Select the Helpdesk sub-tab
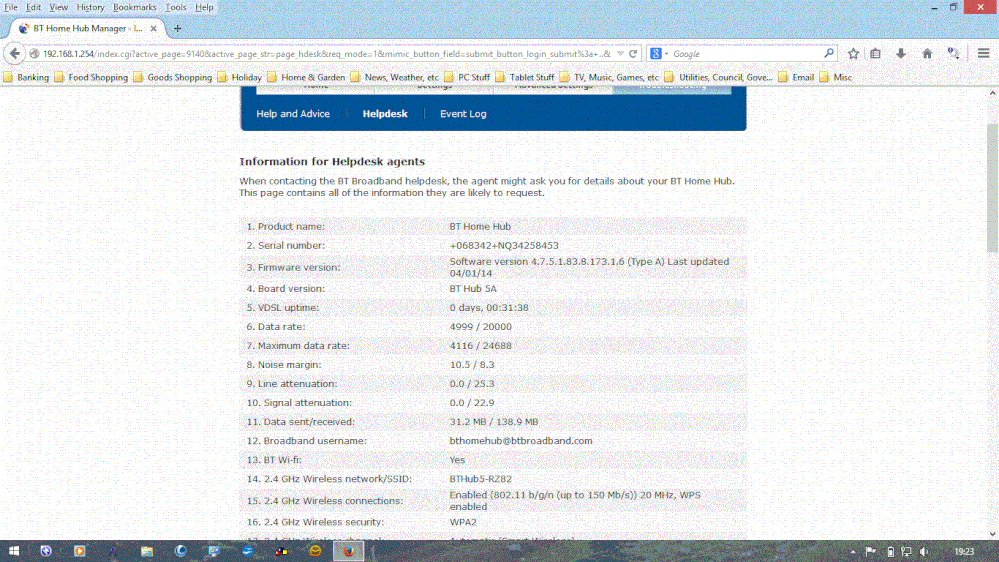Screen dimensions: 999x562 click(x=385, y=113)
